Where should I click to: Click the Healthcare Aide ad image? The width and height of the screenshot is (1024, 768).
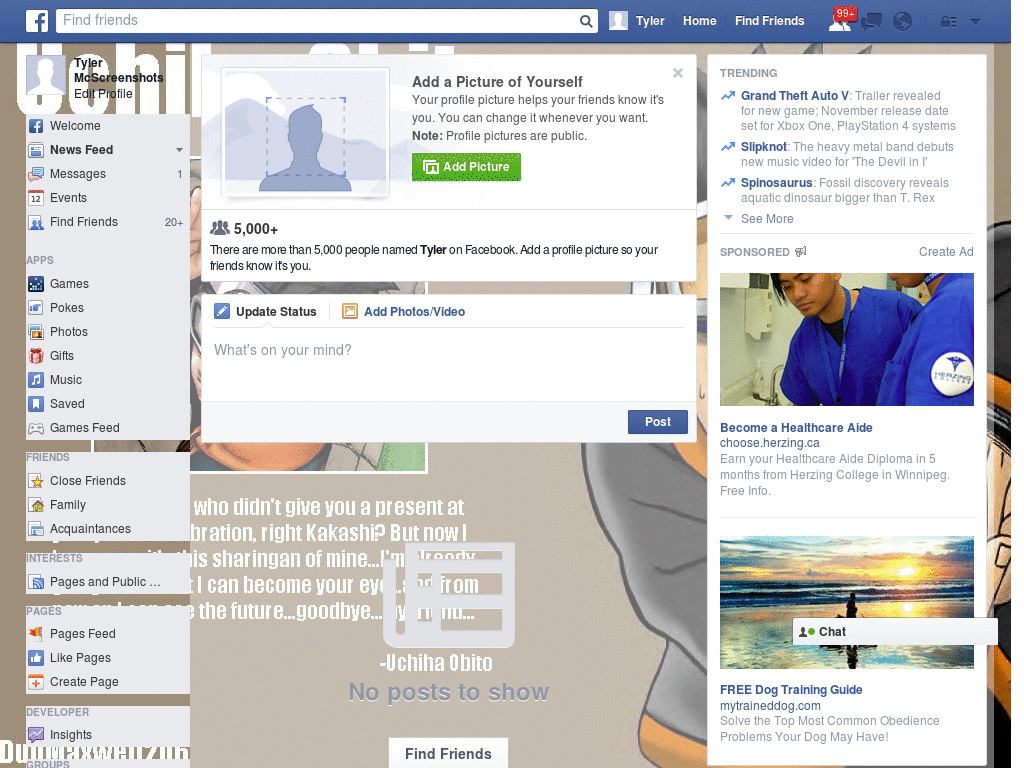(x=846, y=340)
